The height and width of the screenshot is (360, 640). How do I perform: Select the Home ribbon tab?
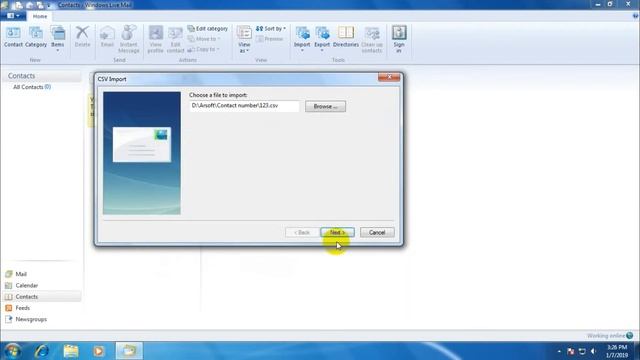pos(40,16)
